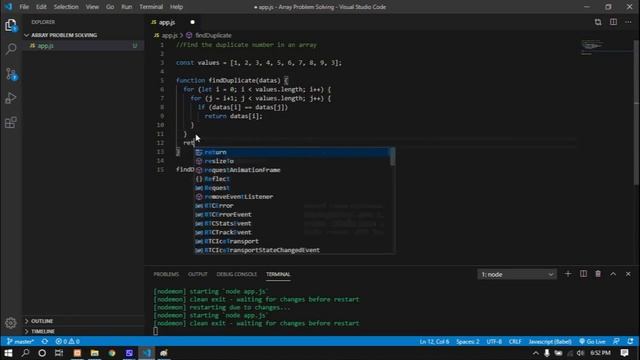Change the Javascript (Babel) language mode
The height and width of the screenshot is (360, 640).
pyautogui.click(x=550, y=341)
